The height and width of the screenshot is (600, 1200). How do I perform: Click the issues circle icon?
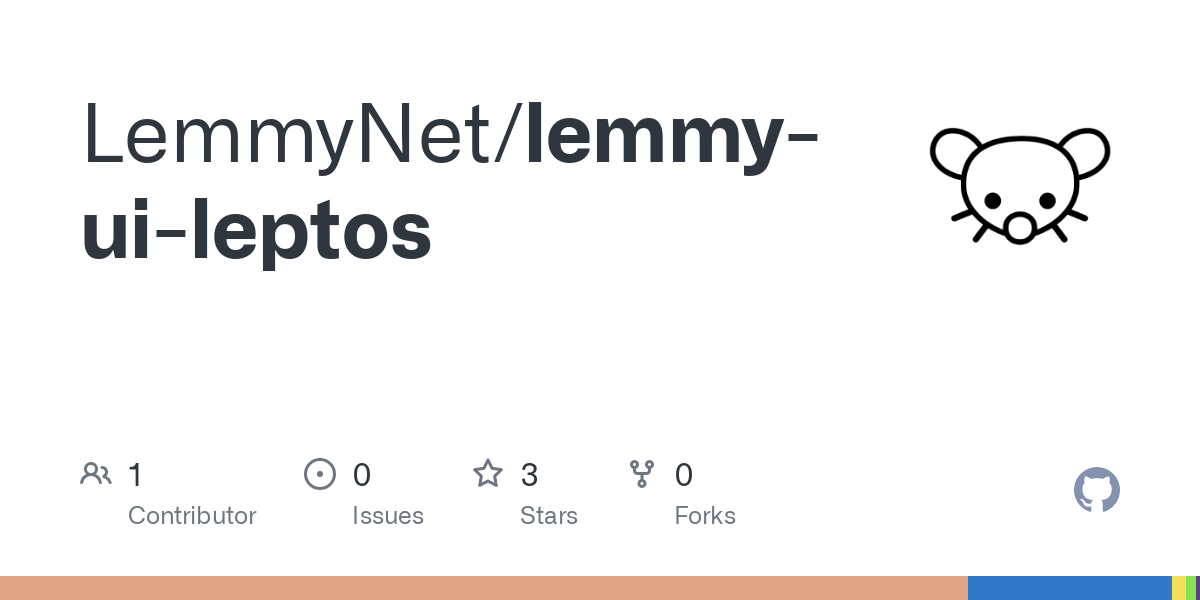(x=320, y=474)
